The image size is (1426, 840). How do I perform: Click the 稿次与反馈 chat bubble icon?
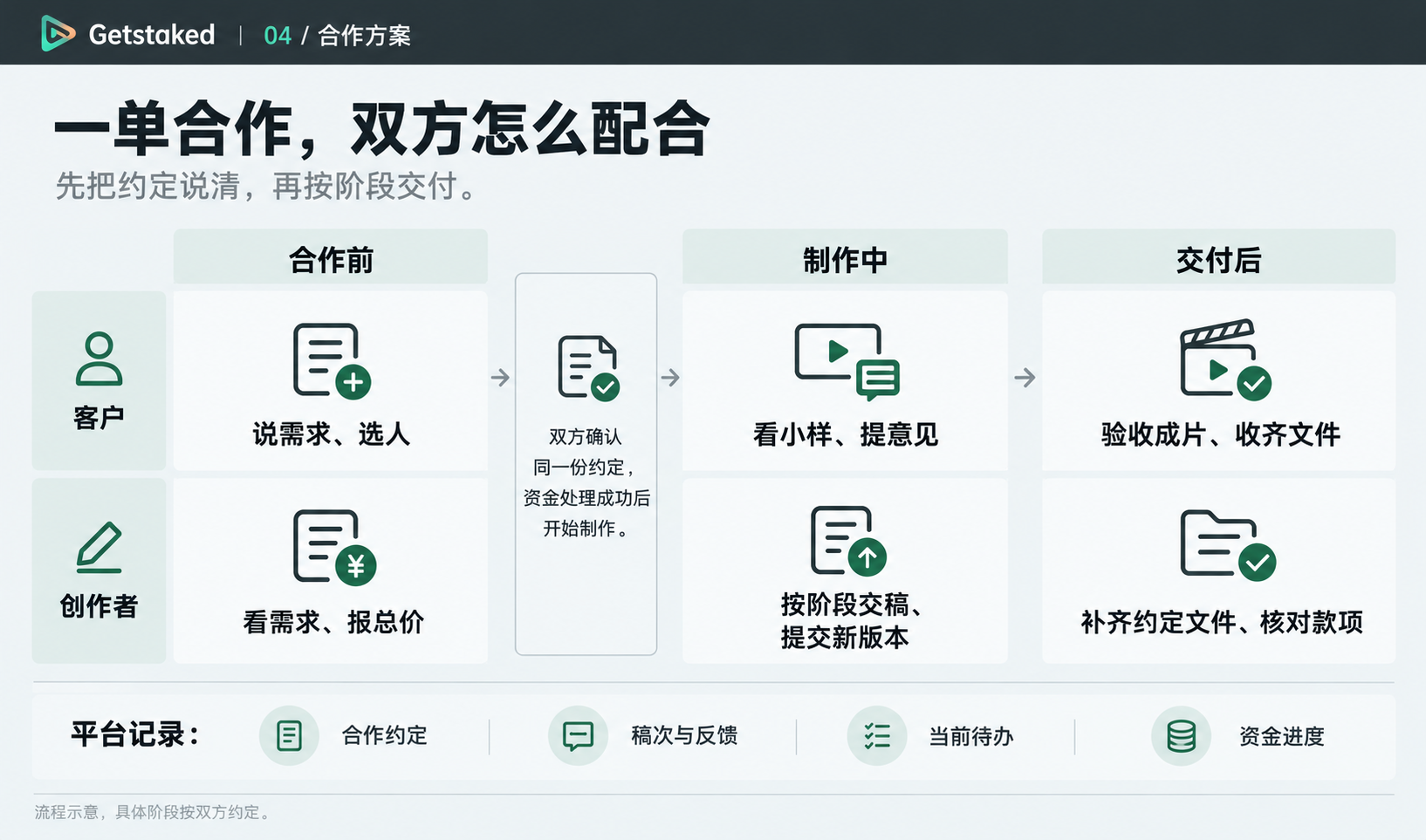pyautogui.click(x=578, y=735)
